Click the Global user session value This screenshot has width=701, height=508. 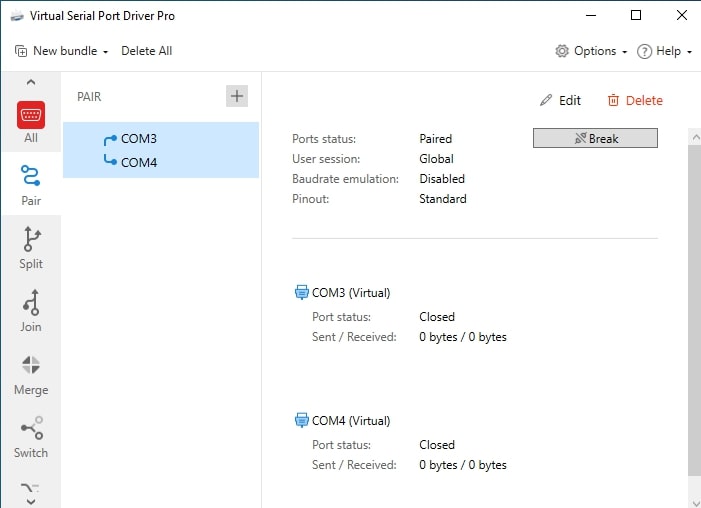436,159
